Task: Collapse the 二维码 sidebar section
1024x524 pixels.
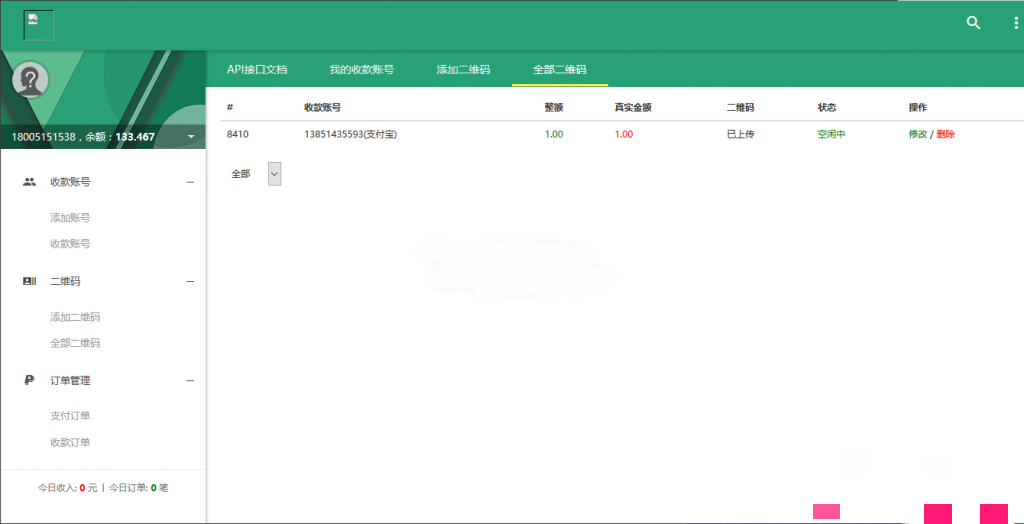Action: click(190, 282)
